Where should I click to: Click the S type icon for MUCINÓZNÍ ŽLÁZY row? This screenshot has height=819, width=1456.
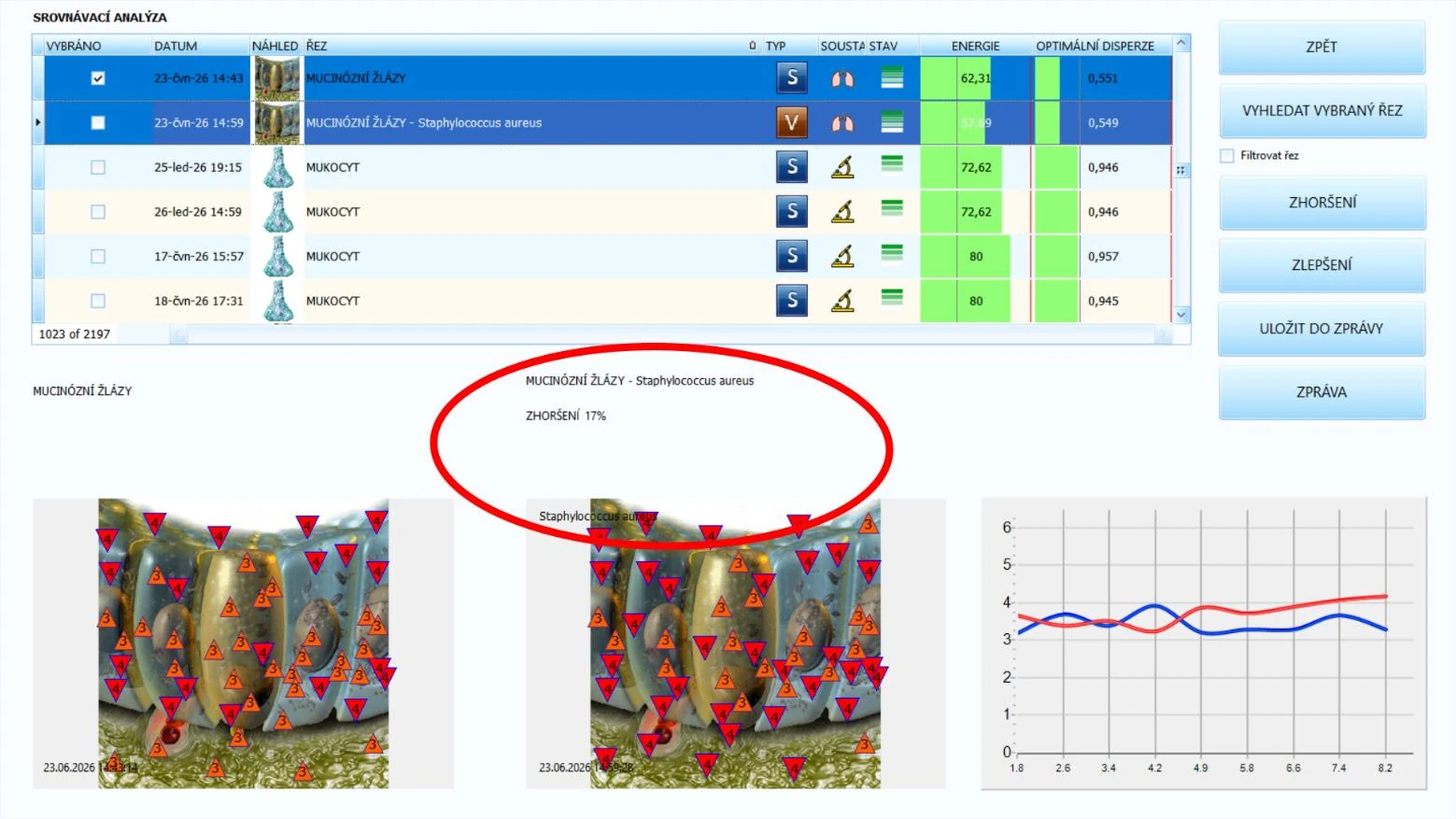[792, 78]
